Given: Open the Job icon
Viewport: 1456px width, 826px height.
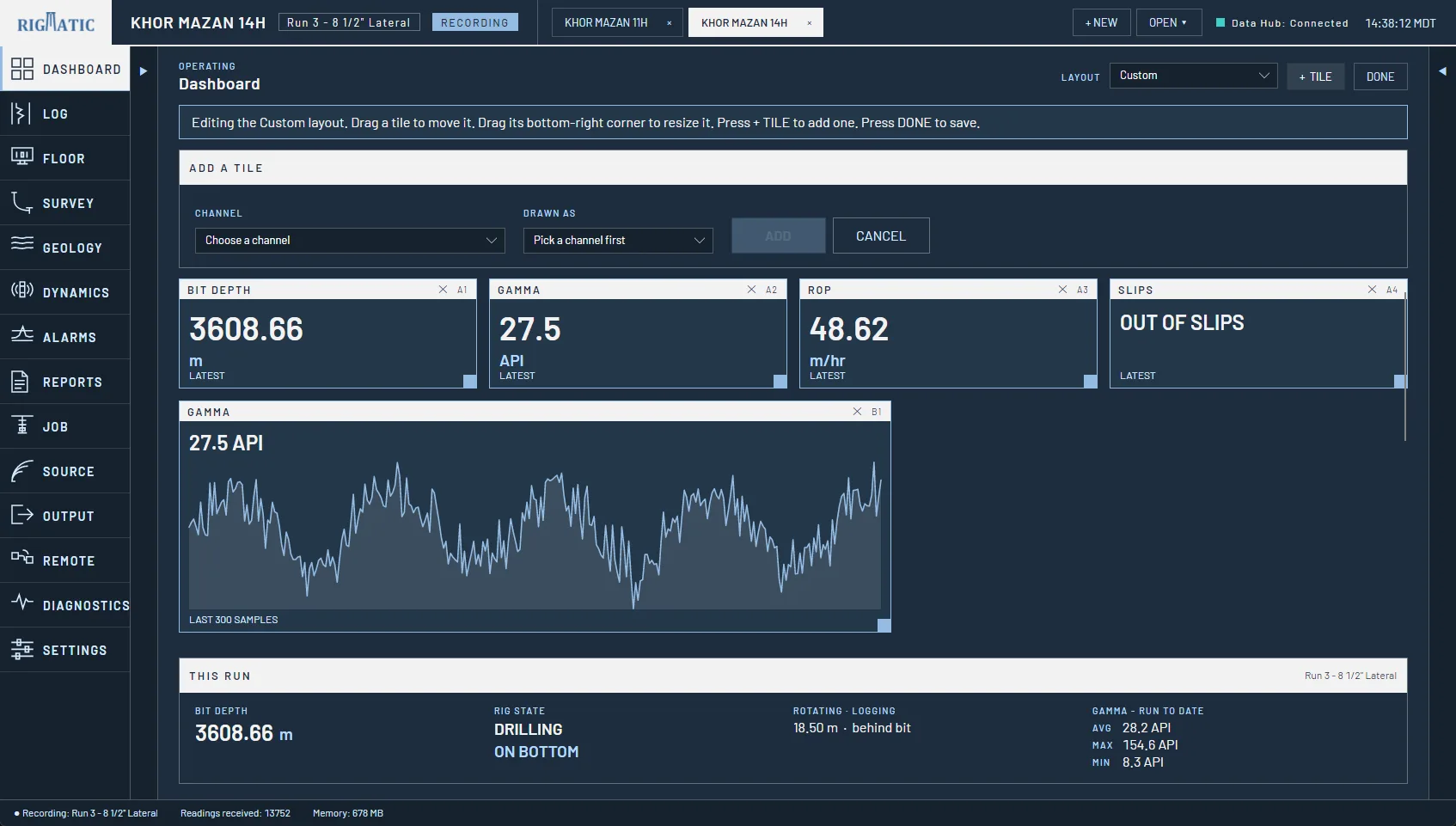Looking at the screenshot, I should [21, 426].
